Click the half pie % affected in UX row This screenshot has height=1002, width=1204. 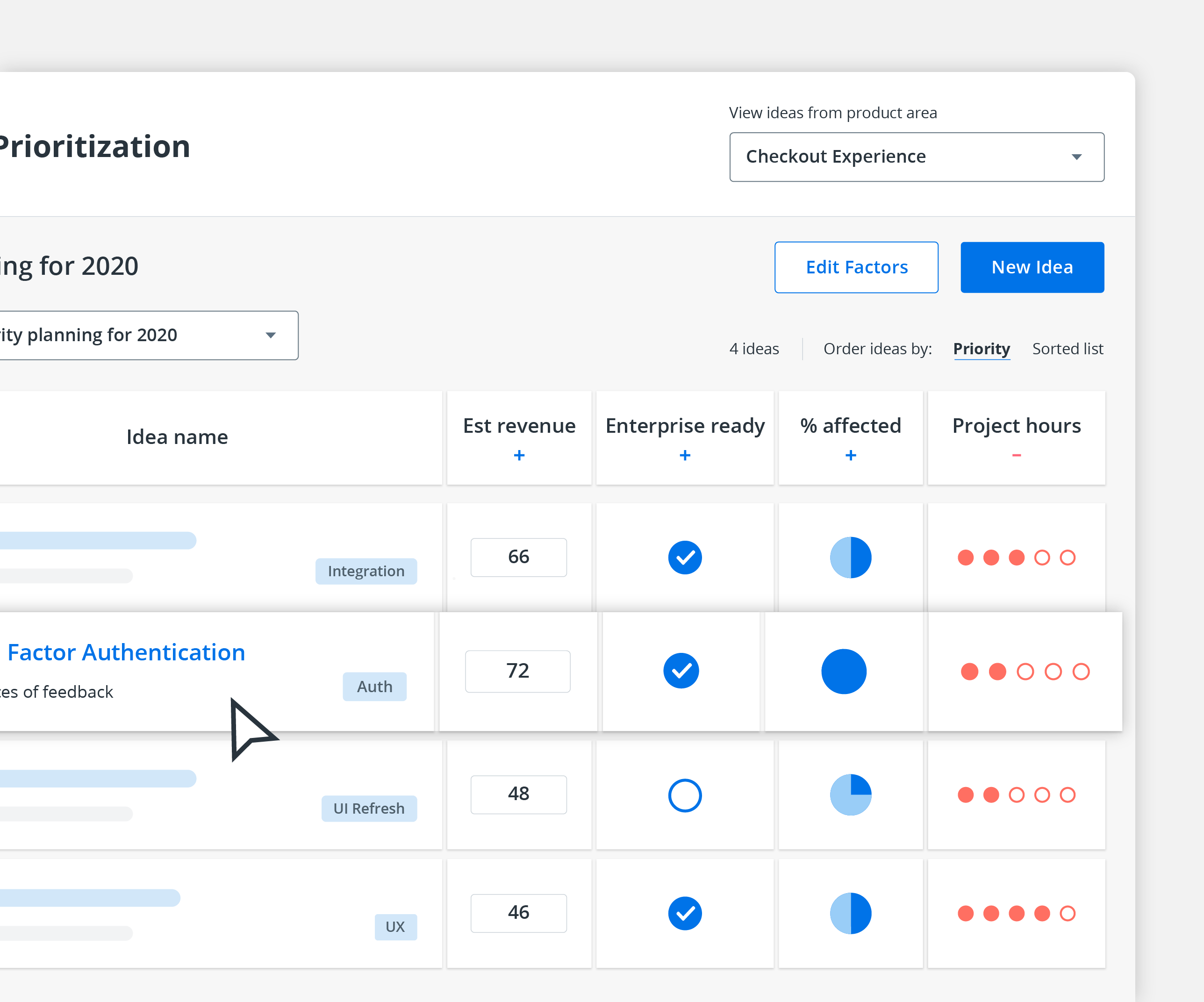click(x=851, y=913)
